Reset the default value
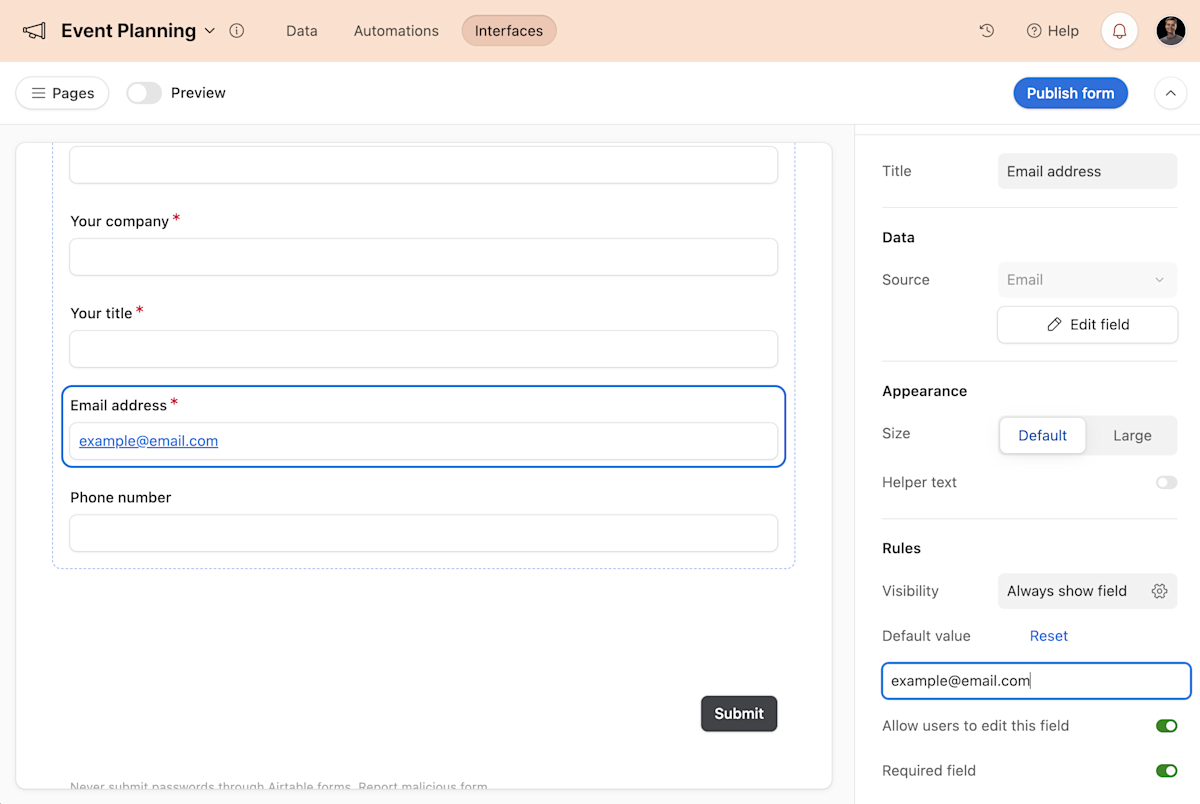 click(x=1048, y=635)
